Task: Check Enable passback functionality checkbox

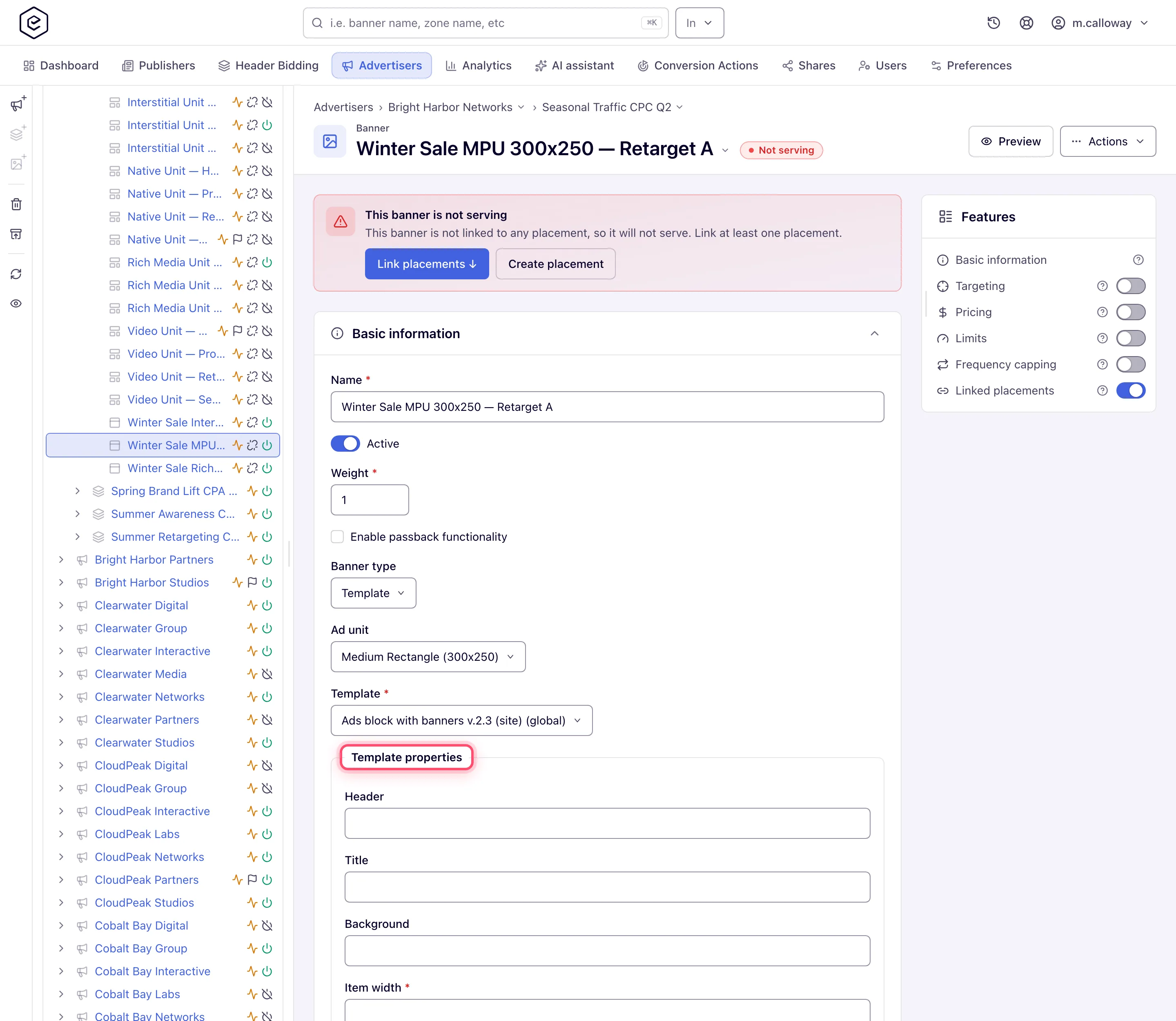Action: coord(337,537)
